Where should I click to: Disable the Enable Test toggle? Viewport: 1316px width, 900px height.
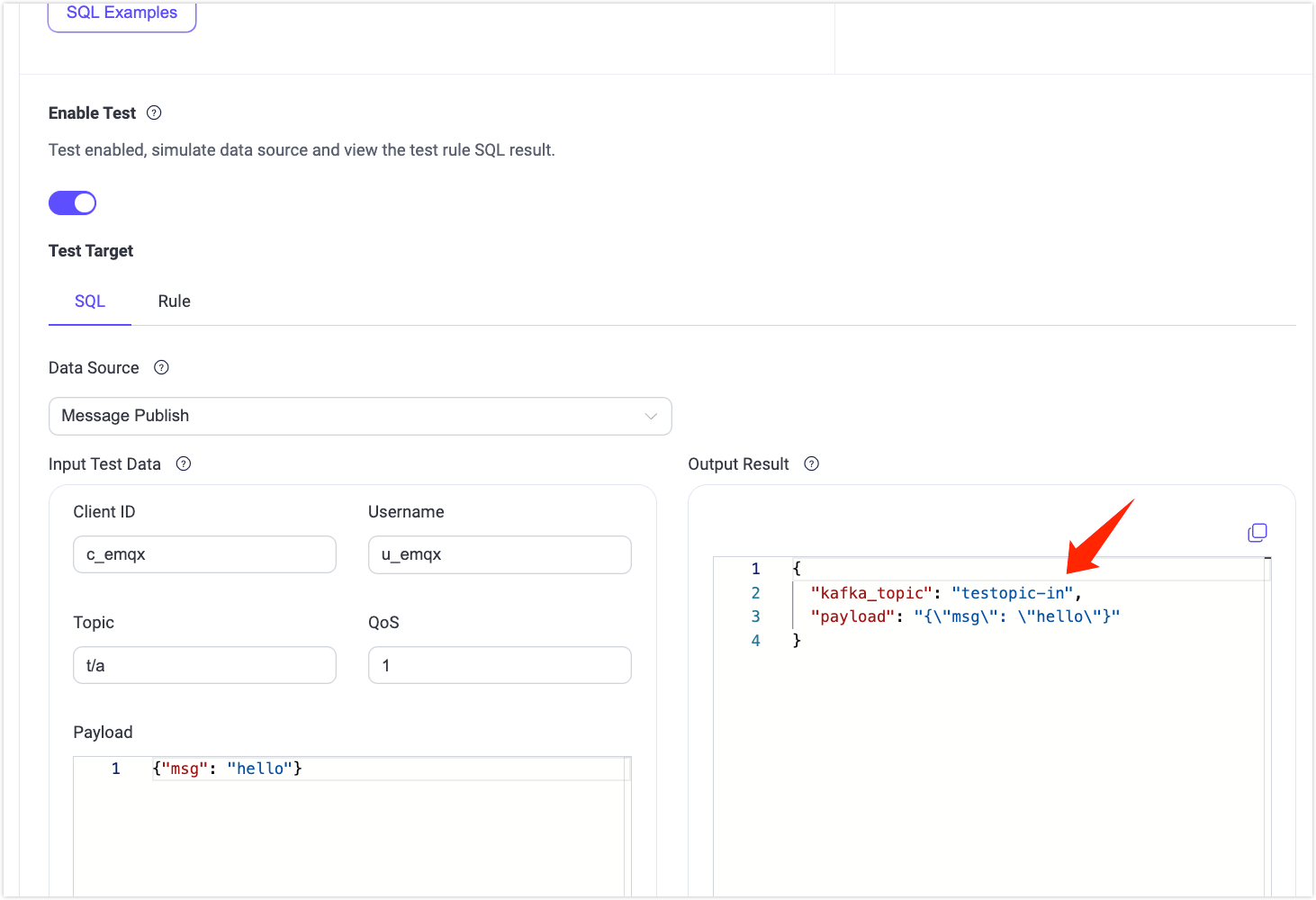[72, 202]
